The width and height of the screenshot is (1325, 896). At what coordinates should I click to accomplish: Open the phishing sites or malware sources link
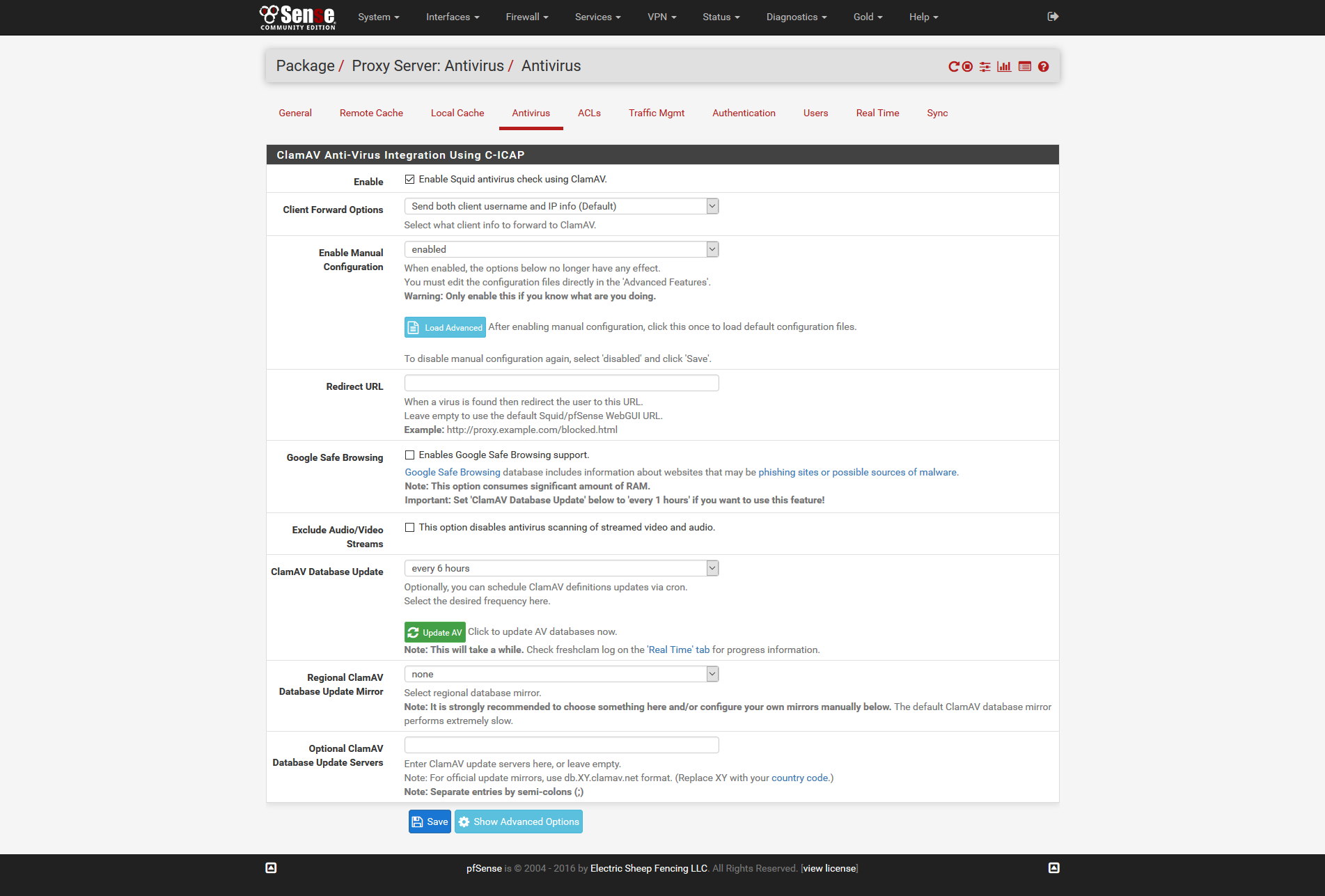[x=858, y=472]
